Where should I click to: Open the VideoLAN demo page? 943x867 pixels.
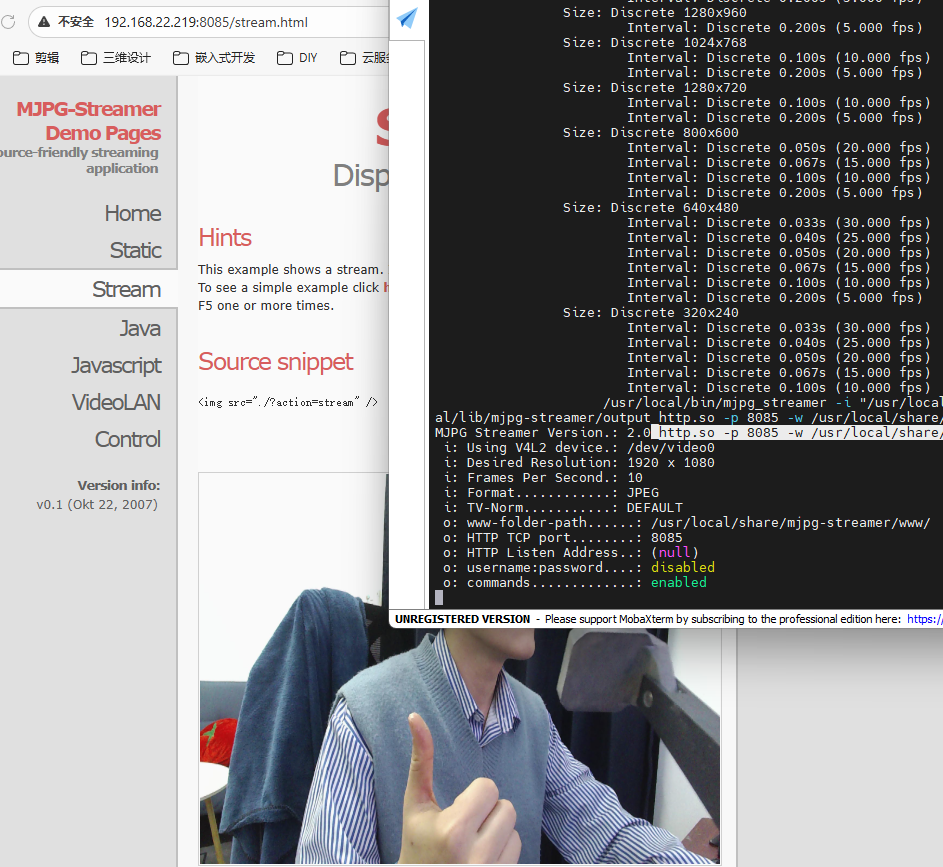point(117,402)
